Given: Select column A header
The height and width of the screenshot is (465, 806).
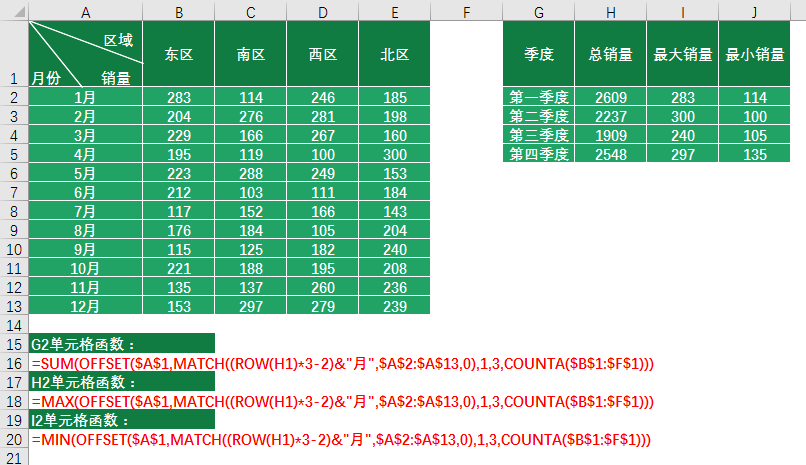Looking at the screenshot, I should pos(85,11).
